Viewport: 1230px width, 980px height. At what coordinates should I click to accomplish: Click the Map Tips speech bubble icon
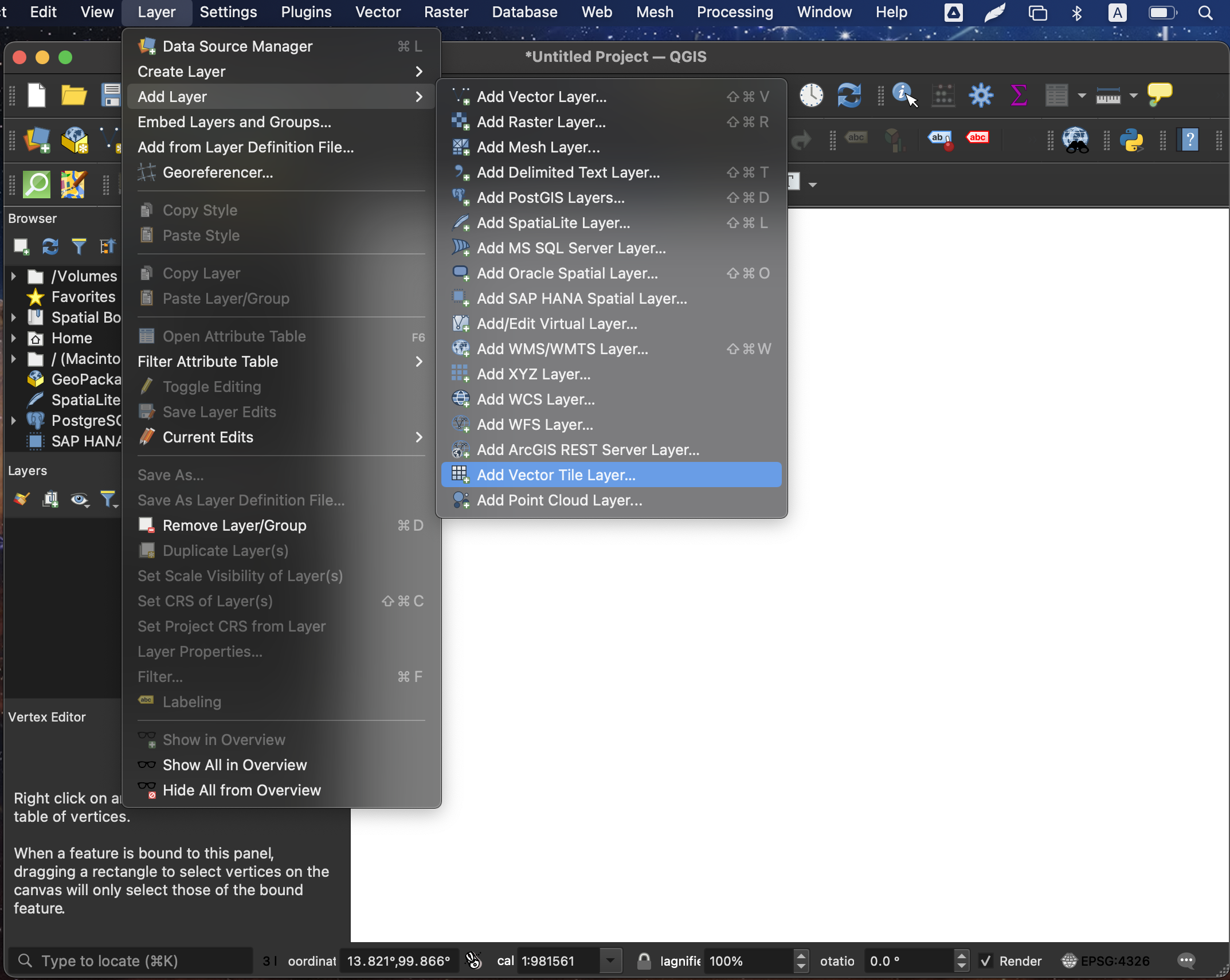(x=1160, y=94)
